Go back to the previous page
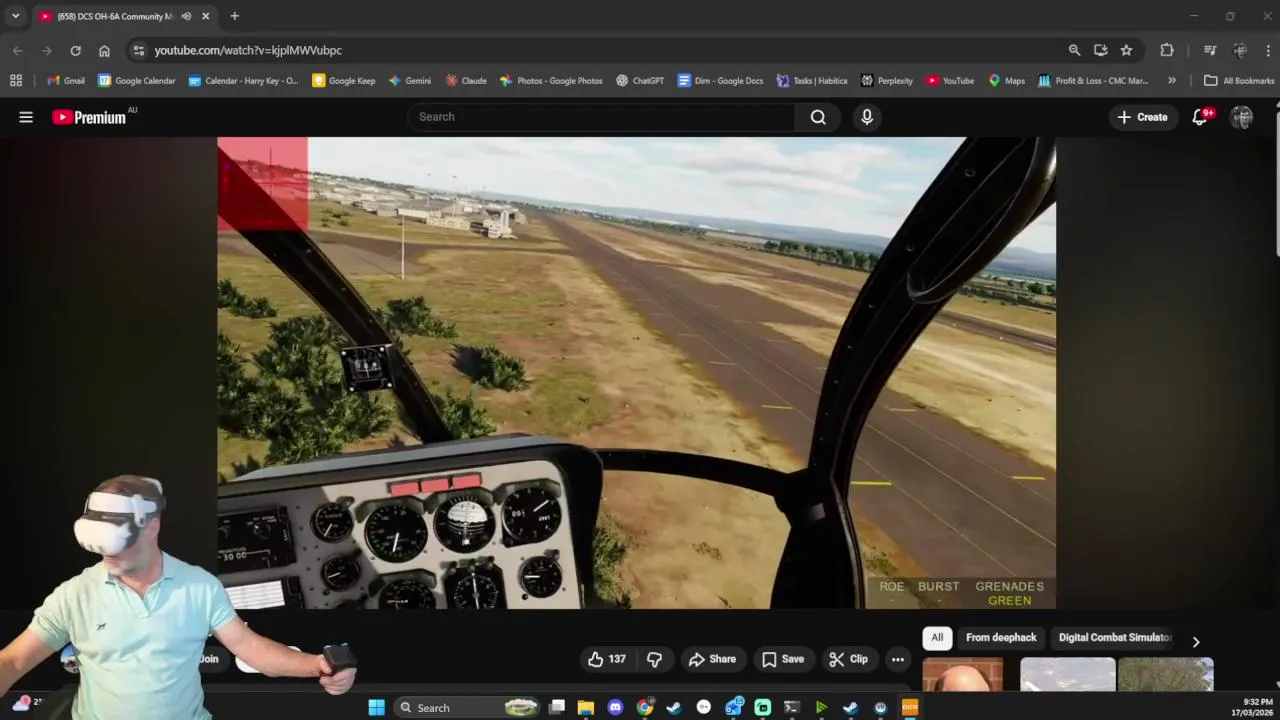This screenshot has width=1280, height=720. [x=18, y=50]
